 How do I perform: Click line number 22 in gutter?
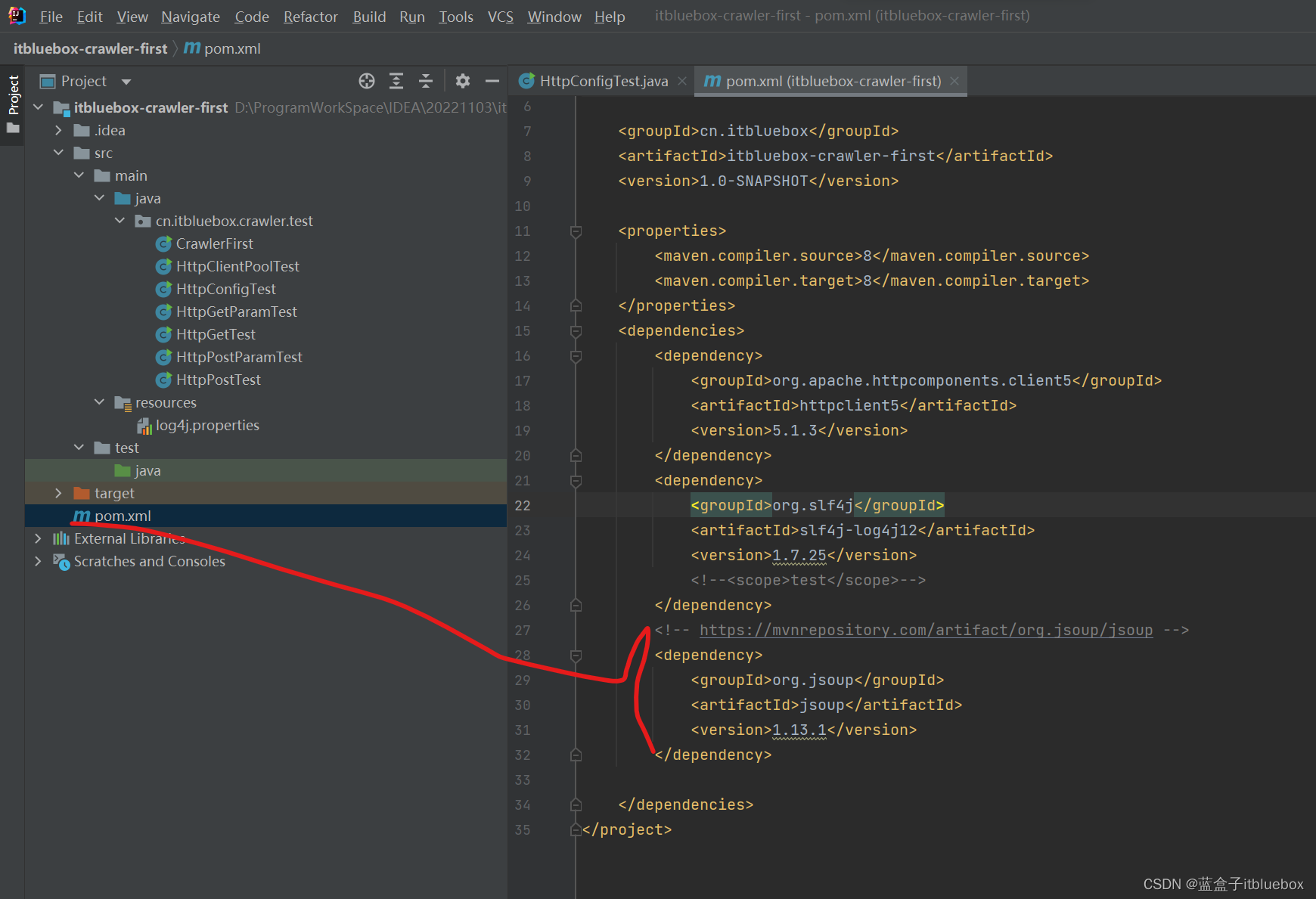point(523,505)
